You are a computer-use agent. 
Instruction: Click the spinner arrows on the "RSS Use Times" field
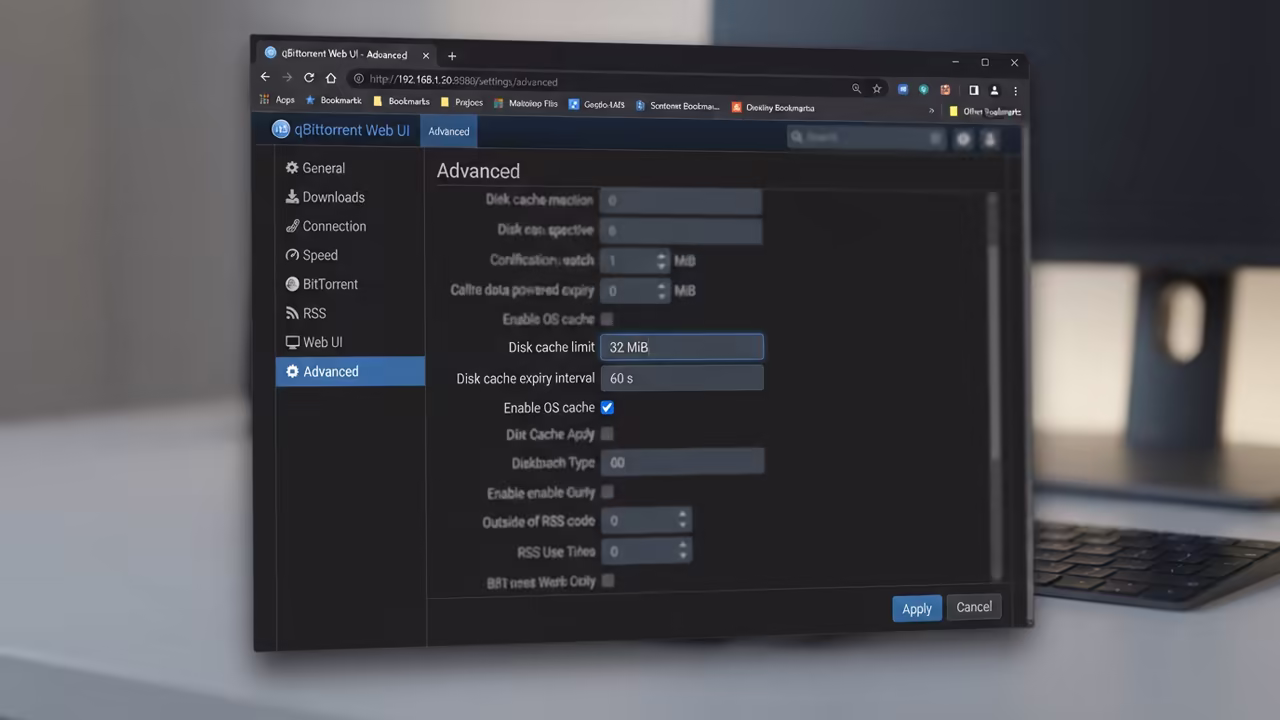tap(683, 551)
